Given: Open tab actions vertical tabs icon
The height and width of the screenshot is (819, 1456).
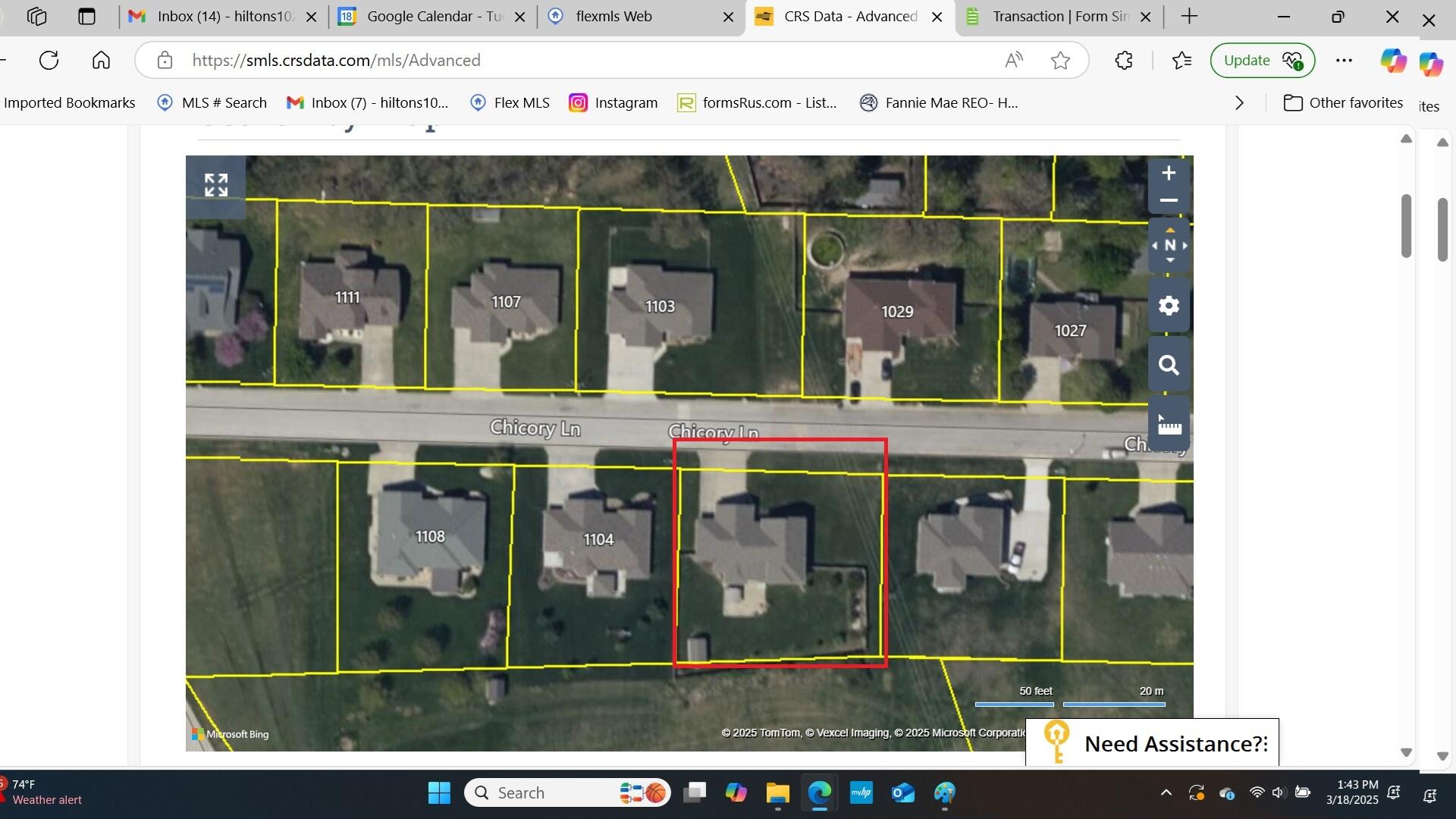Looking at the screenshot, I should (x=86, y=17).
